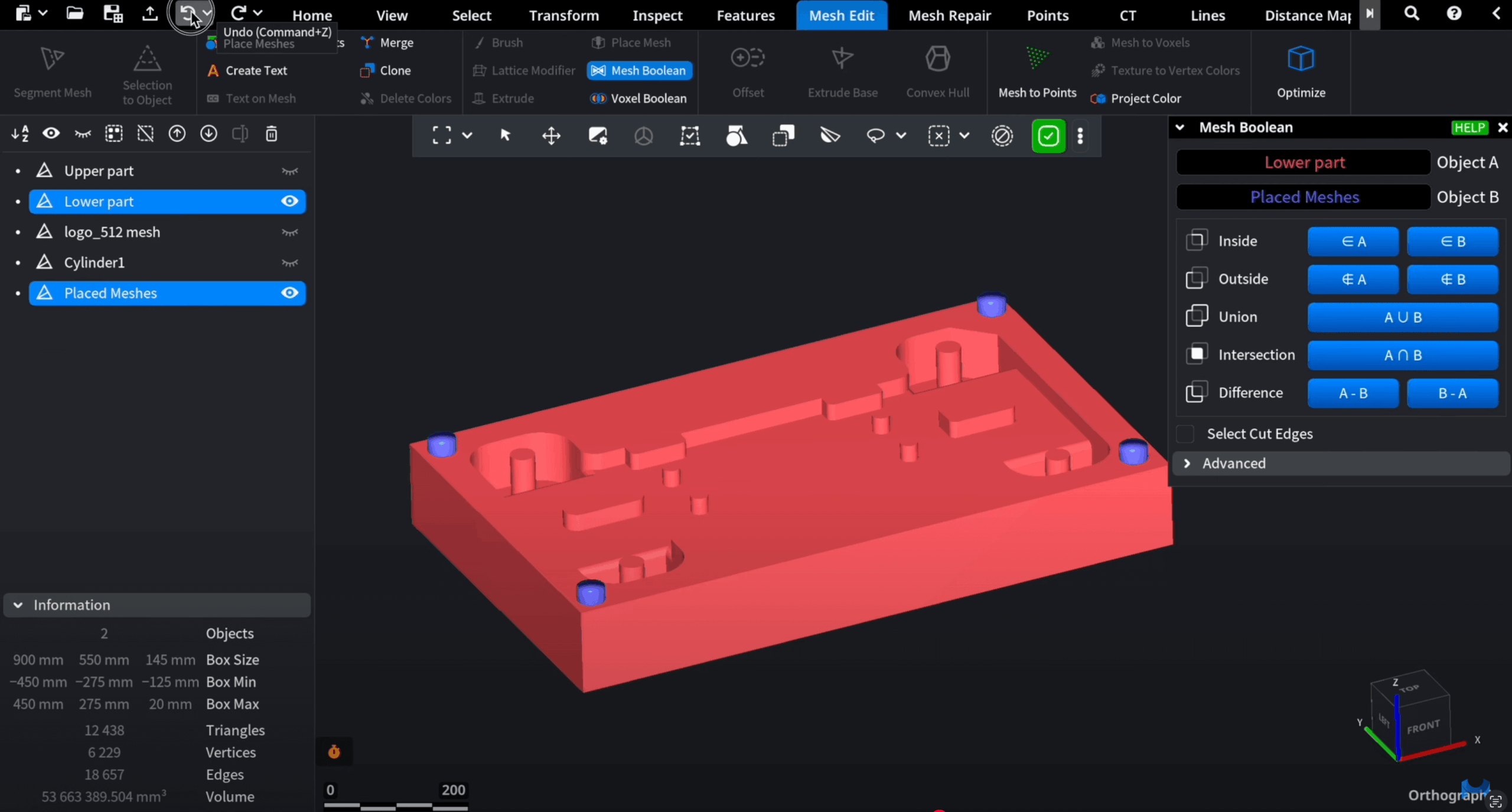Select the arrow pointer tool in viewport toolbar
This screenshot has width=1512, height=812.
click(x=505, y=136)
